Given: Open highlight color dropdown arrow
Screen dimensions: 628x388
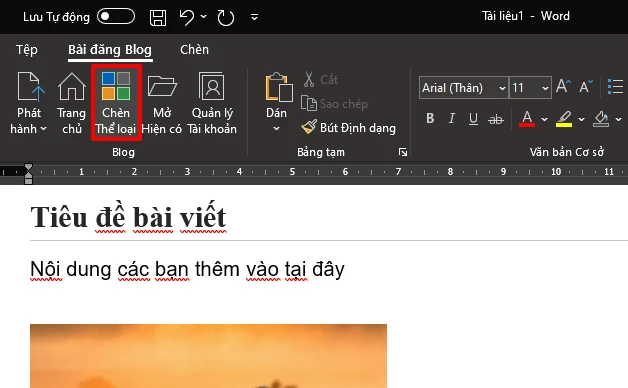Looking at the screenshot, I should coord(581,119).
